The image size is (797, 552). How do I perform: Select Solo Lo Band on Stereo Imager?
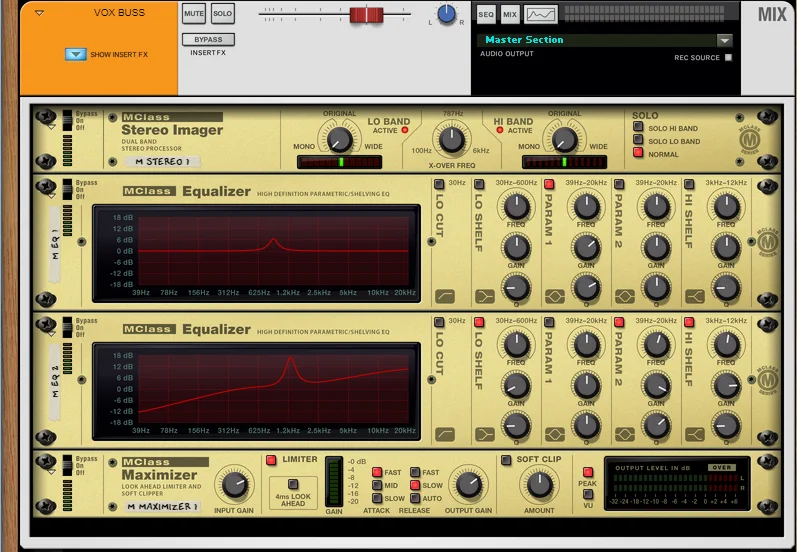(637, 141)
